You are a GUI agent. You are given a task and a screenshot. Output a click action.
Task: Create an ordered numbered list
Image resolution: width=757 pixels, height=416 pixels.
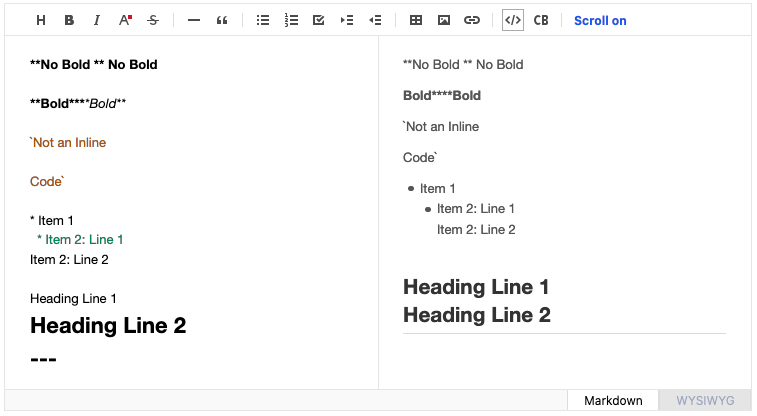291,20
